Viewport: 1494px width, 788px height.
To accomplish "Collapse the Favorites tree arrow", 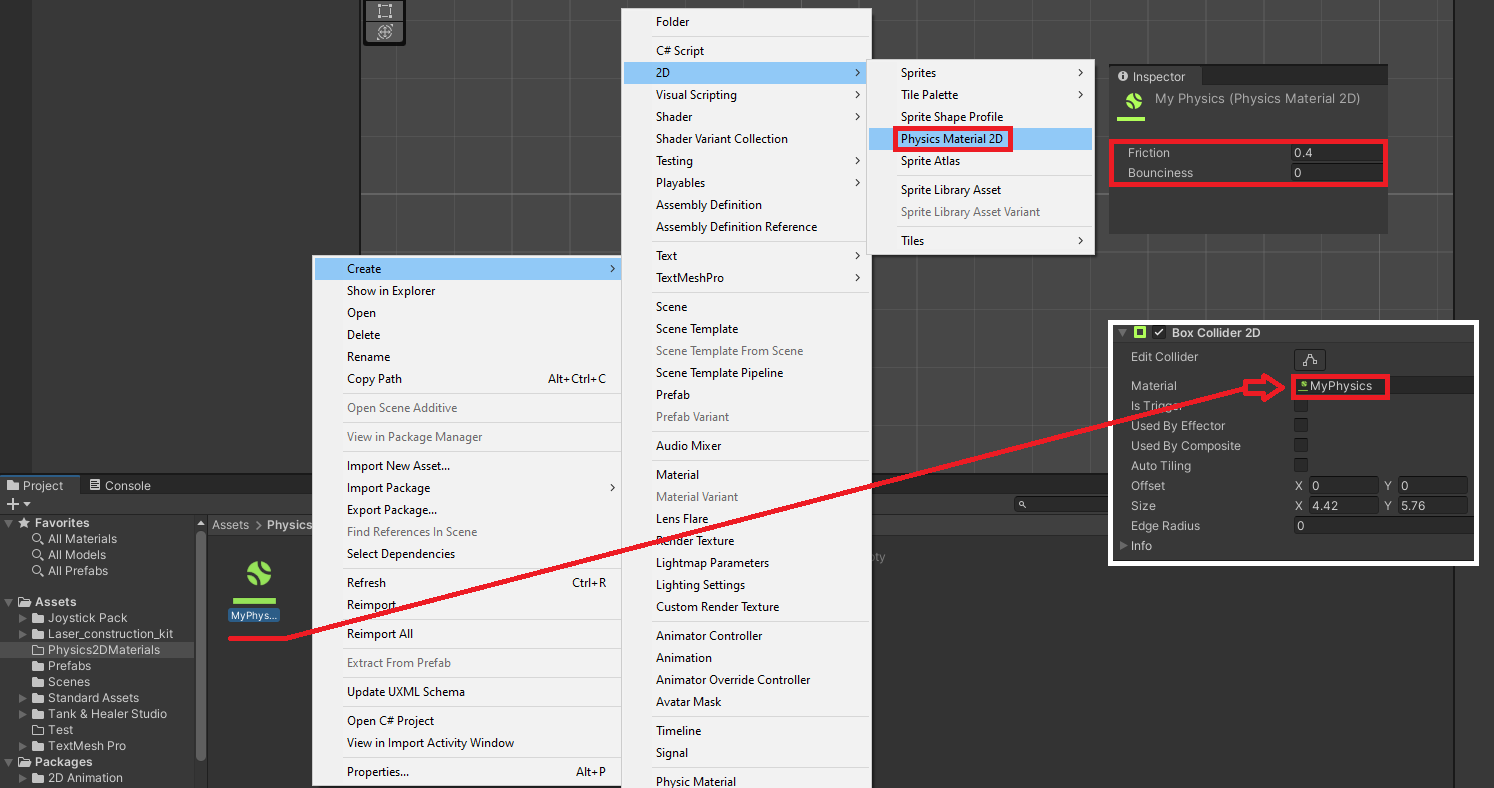I will pos(9,523).
